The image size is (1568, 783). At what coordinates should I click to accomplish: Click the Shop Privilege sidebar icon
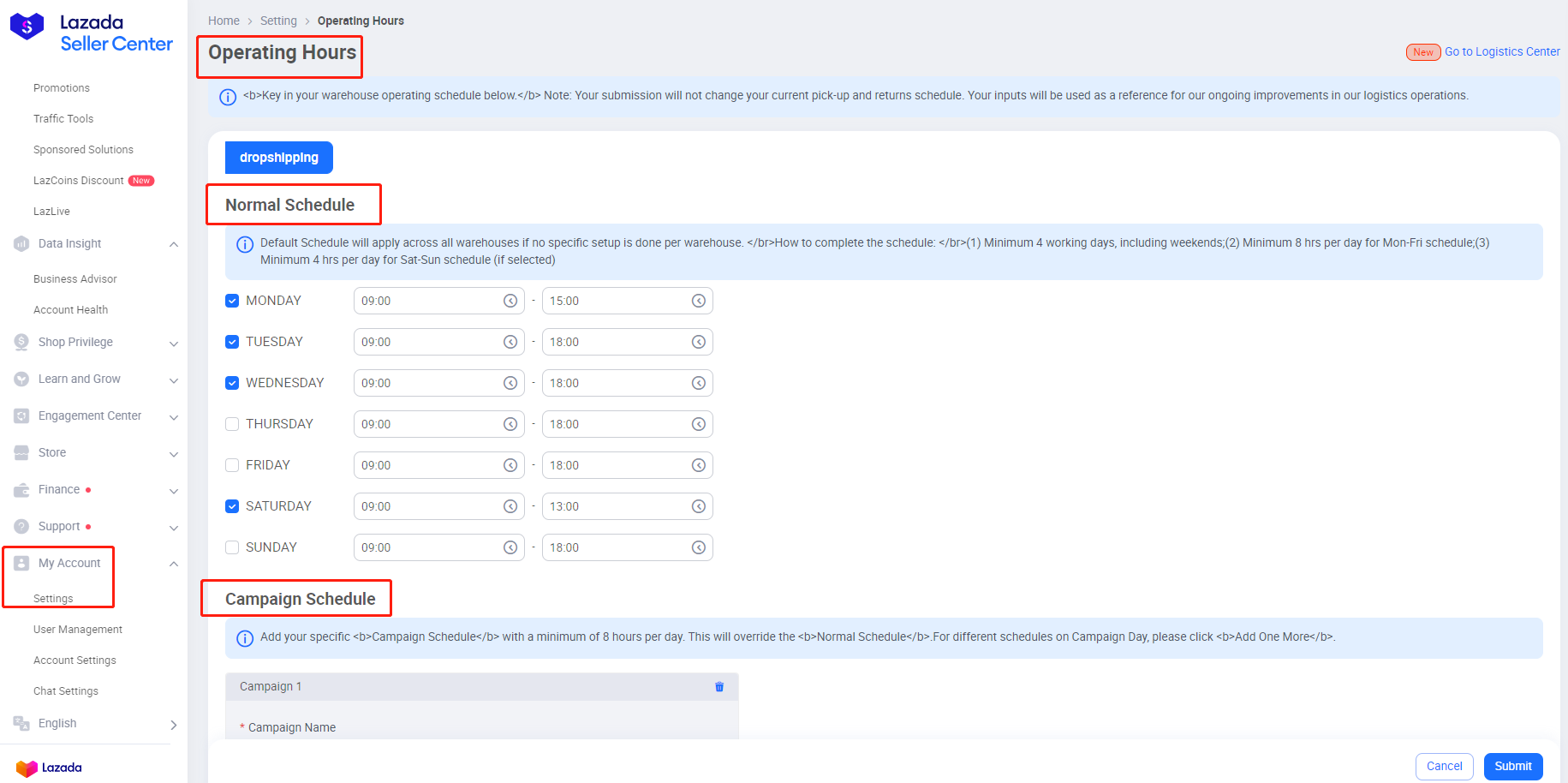tap(21, 341)
